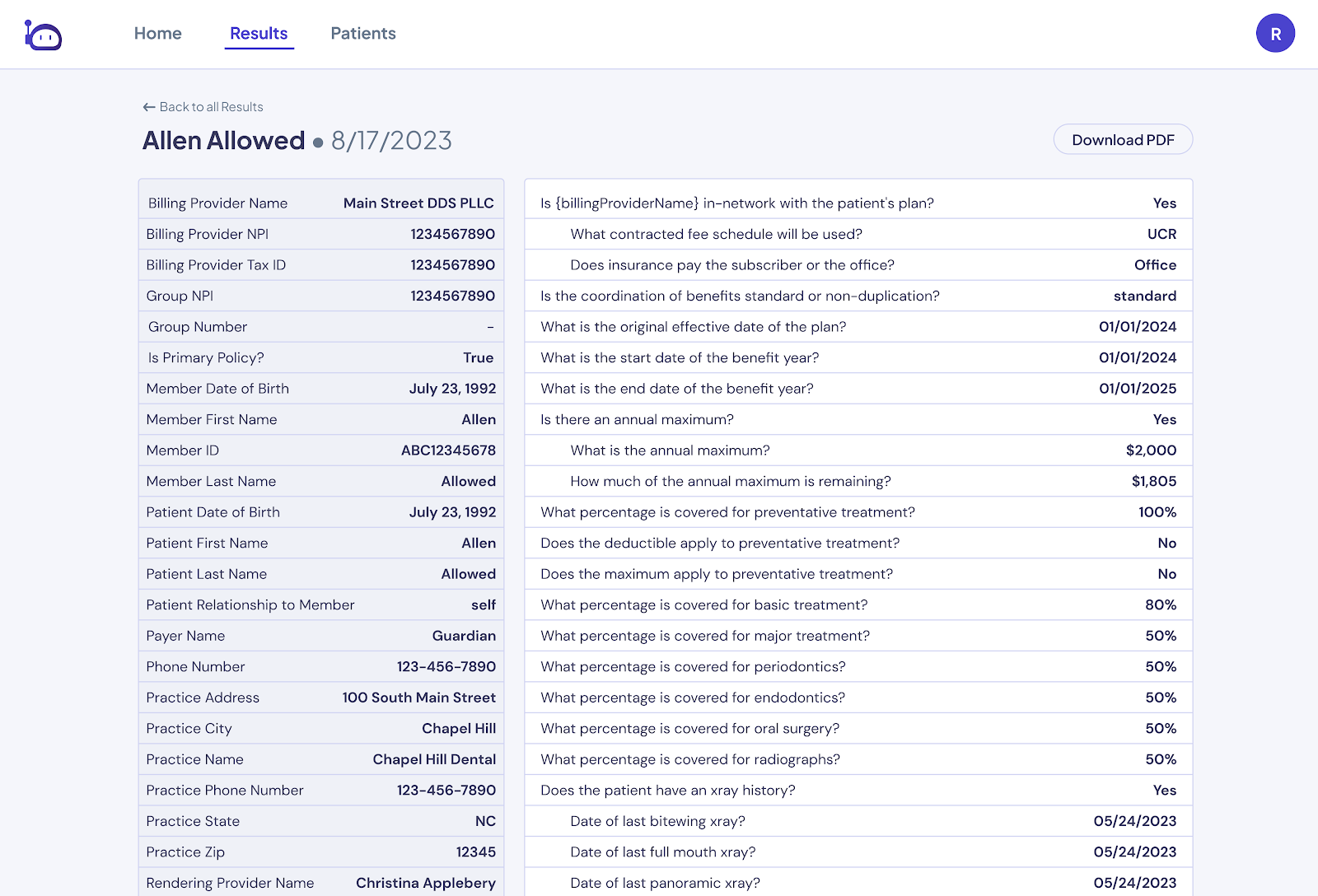Image resolution: width=1318 pixels, height=896 pixels.
Task: Select the Results tab
Action: click(259, 34)
